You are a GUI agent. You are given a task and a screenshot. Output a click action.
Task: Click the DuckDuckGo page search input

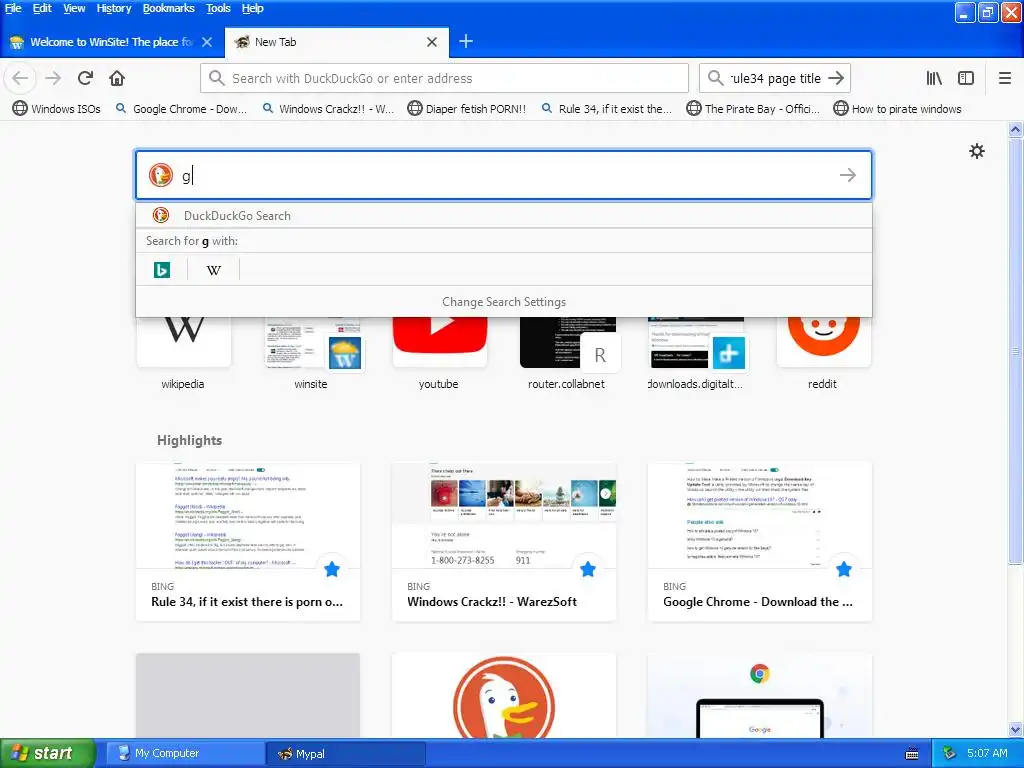tap(504, 175)
